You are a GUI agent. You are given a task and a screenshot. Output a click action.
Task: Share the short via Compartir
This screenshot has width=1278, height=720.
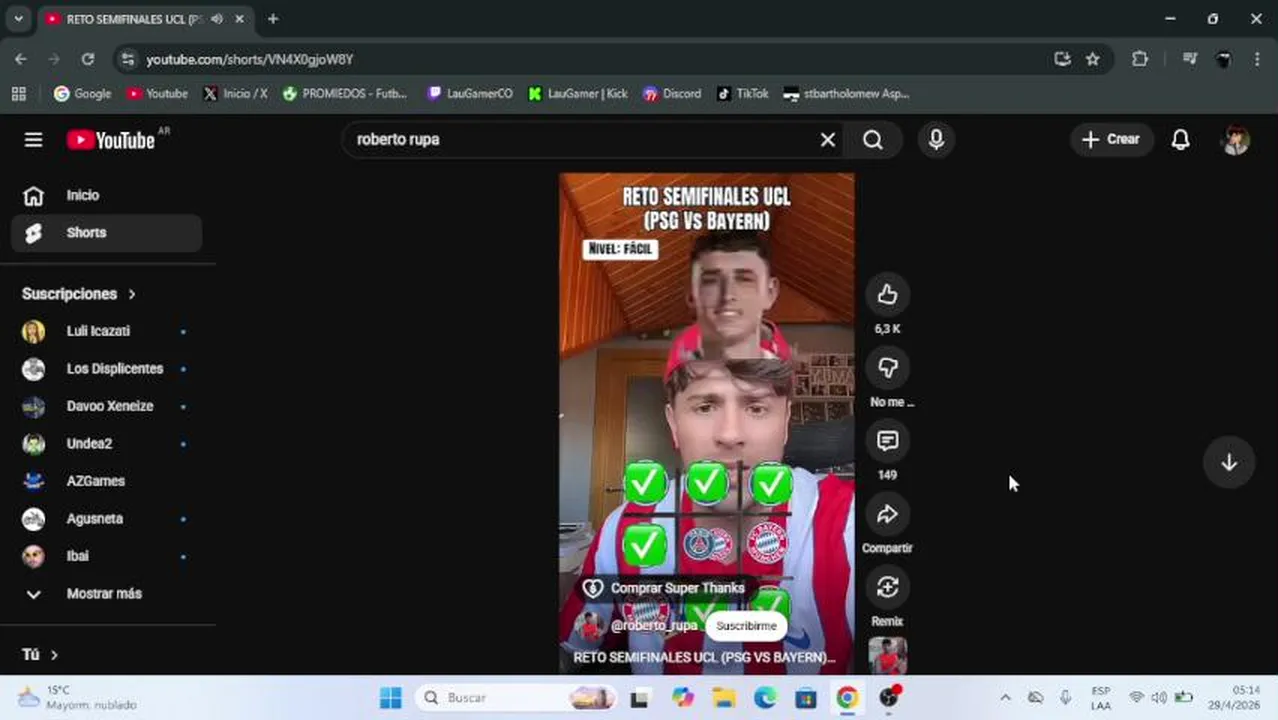(887, 514)
